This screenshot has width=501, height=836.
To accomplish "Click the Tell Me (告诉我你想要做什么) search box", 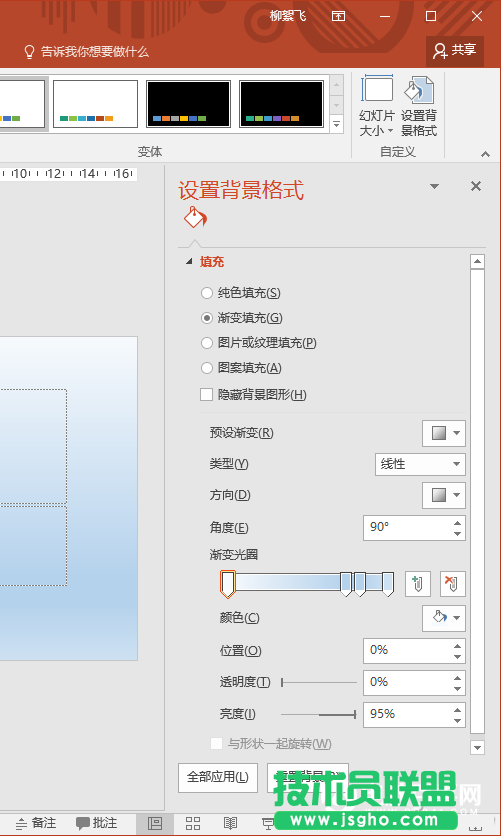I will coord(86,52).
